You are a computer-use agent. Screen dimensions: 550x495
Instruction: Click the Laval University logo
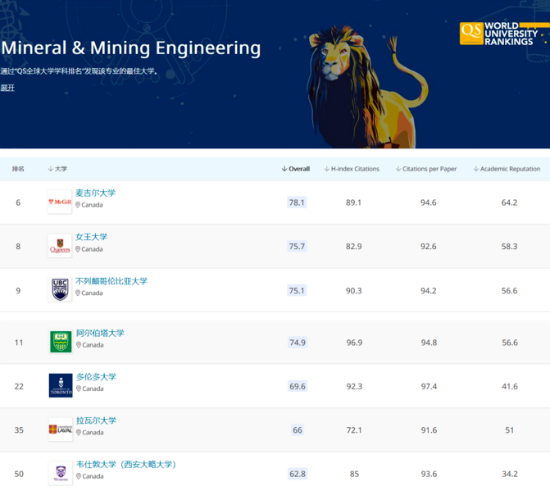tap(61, 429)
